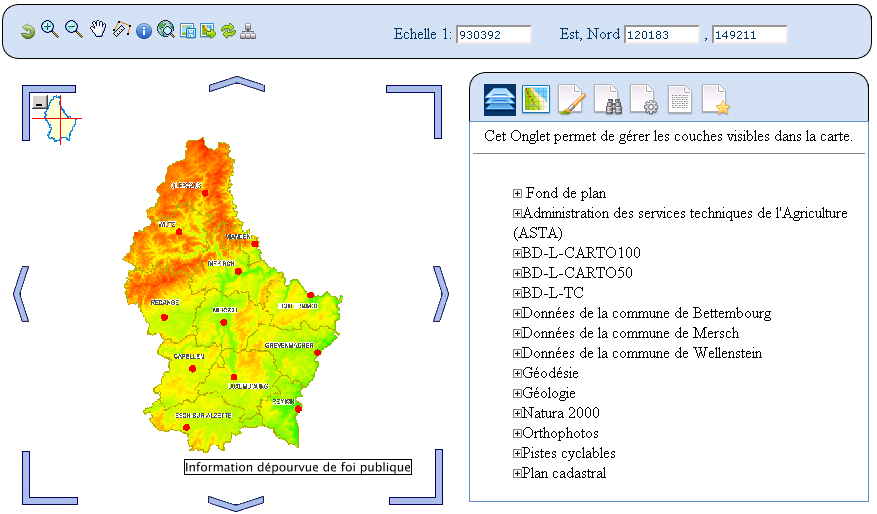Click the Echelle scale input field
Viewport: 877px width, 514px height.
click(493, 35)
